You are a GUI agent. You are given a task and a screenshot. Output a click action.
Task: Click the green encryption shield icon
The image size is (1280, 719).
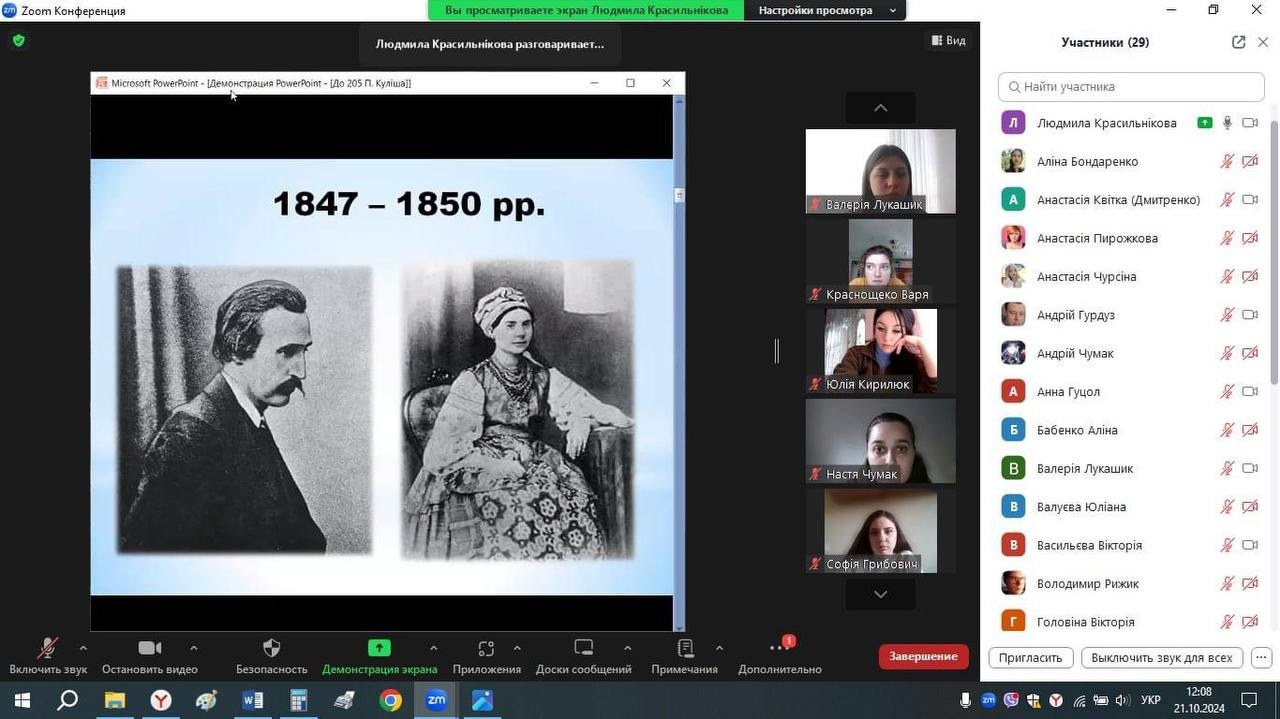tap(18, 41)
